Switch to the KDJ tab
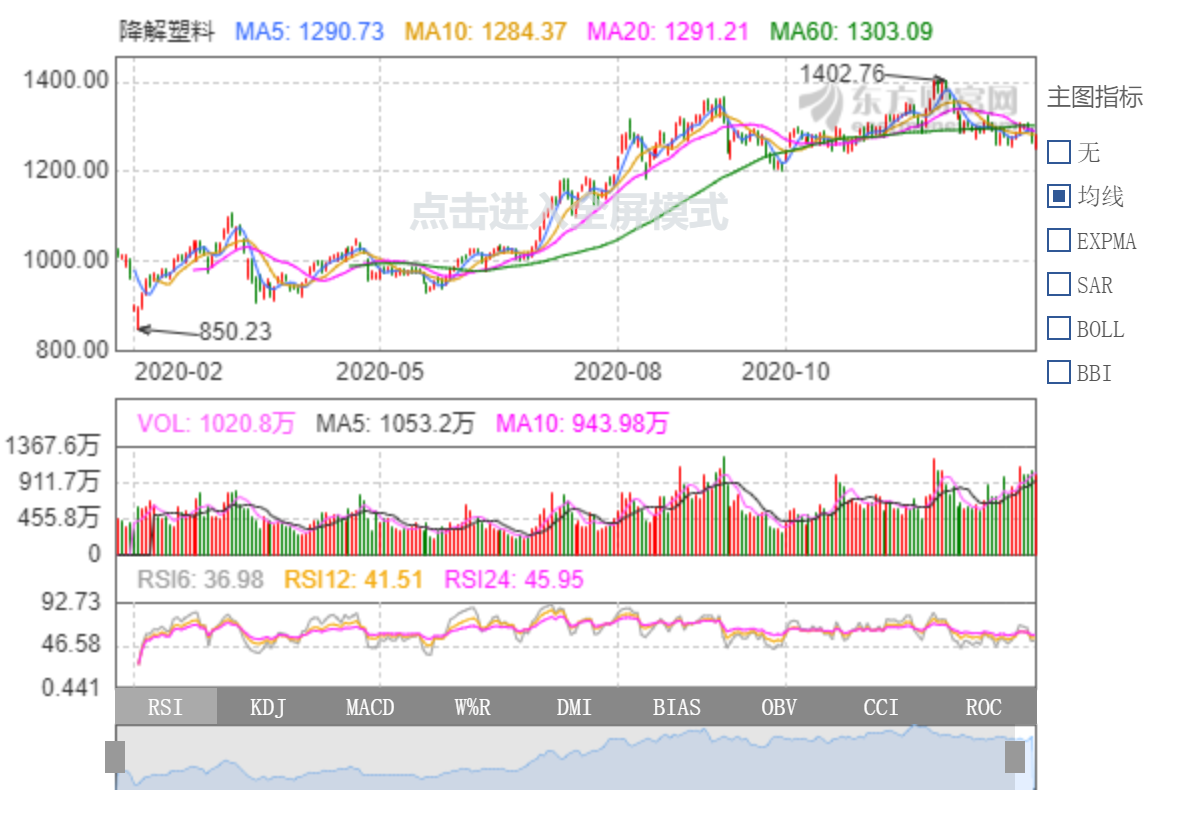 (x=268, y=707)
